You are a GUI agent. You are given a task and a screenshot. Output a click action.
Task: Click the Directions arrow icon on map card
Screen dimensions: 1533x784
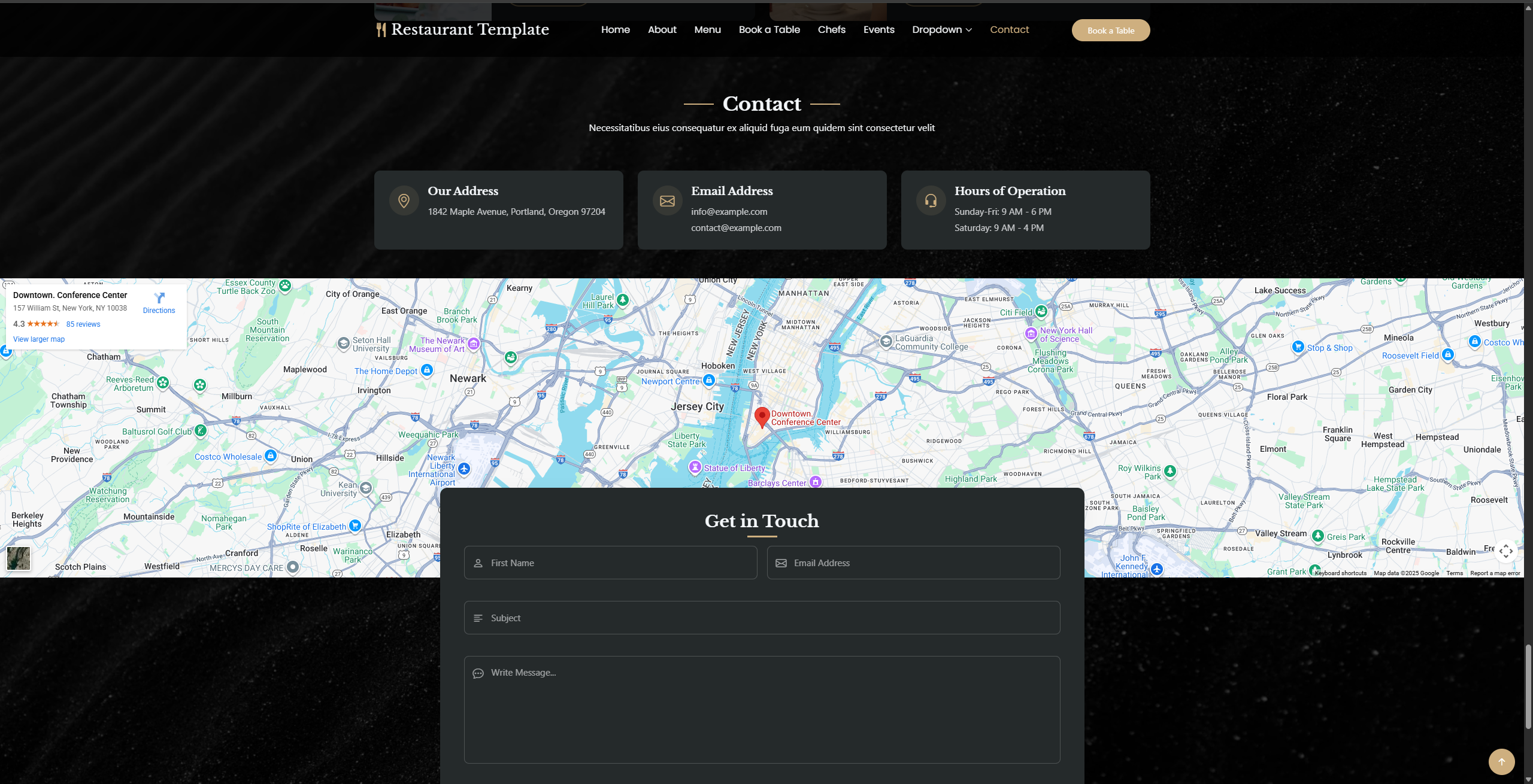click(x=159, y=297)
